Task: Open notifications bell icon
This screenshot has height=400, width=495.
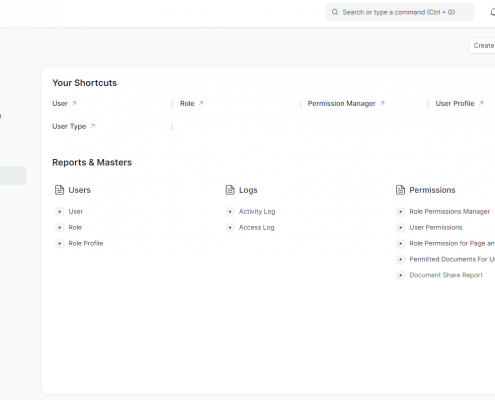Action: point(493,12)
